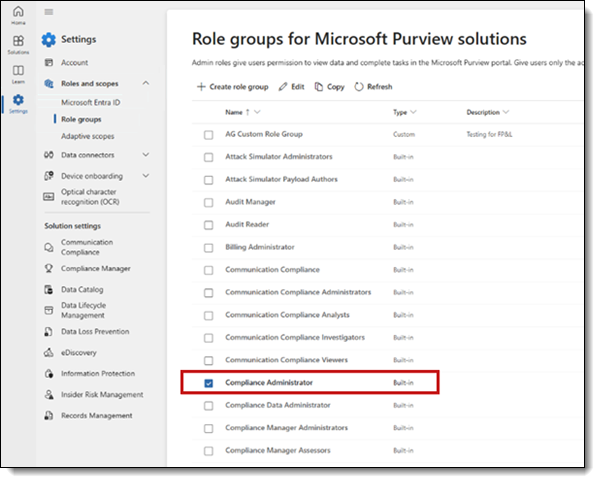Open the Type column dropdown
Image resolution: width=600 pixels, height=483 pixels.
(413, 112)
